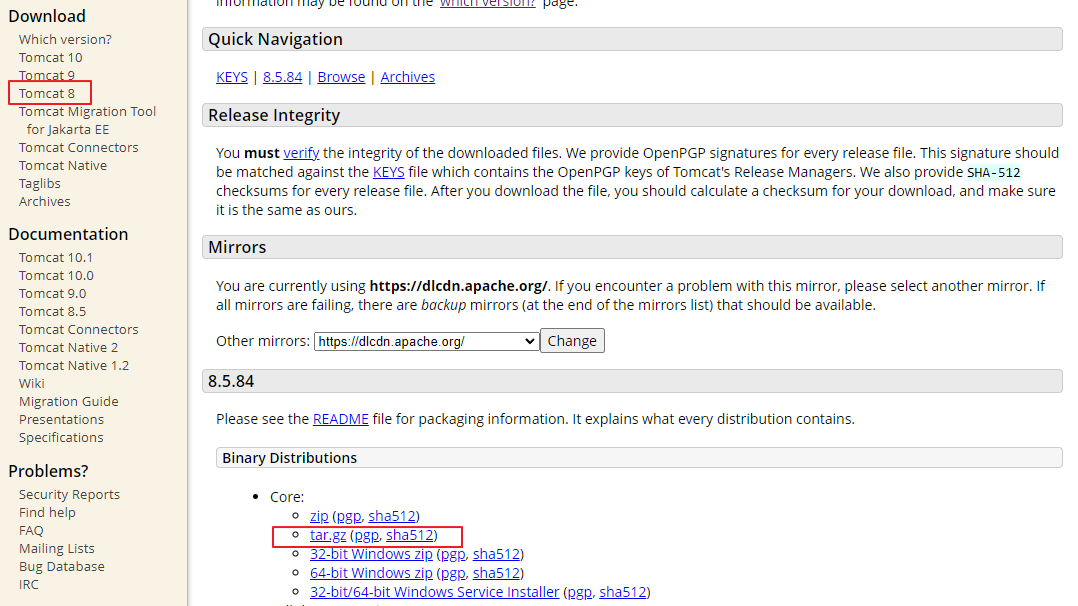The image size is (1078, 606).
Task: Open Tomcat 9.0 documentation
Action: [x=52, y=293]
